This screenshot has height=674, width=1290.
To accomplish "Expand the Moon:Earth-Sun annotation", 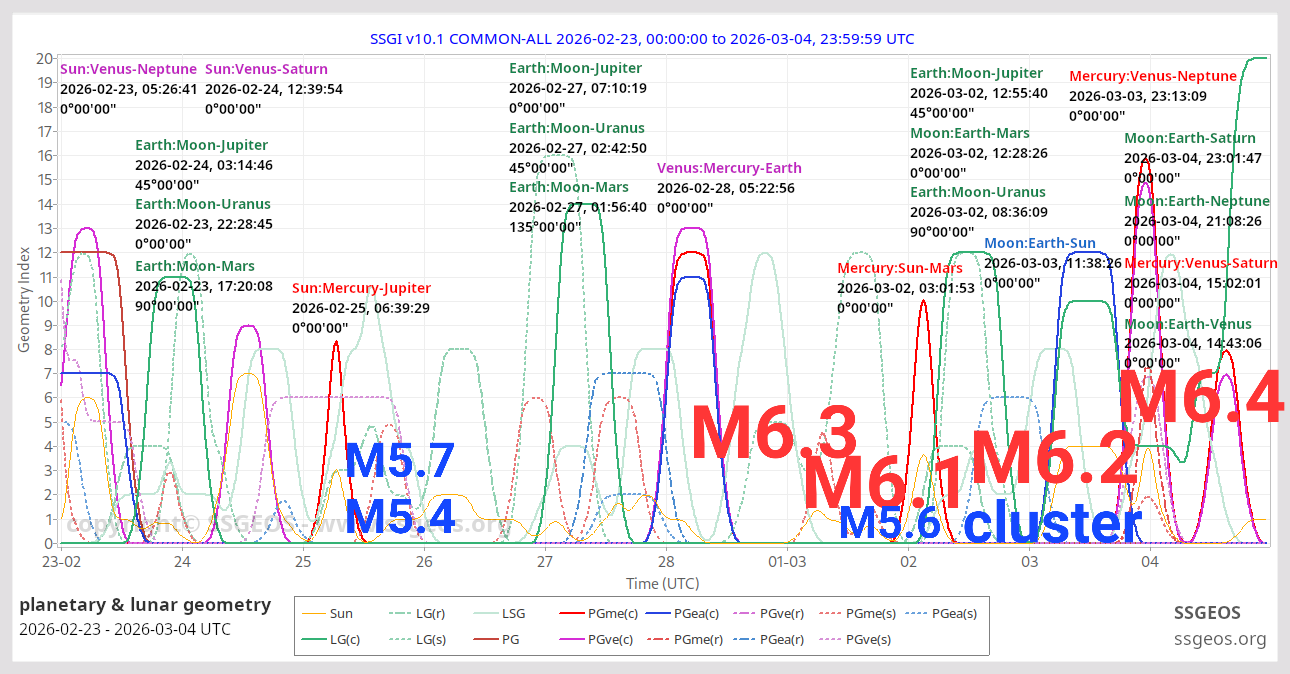I will pos(1040,242).
